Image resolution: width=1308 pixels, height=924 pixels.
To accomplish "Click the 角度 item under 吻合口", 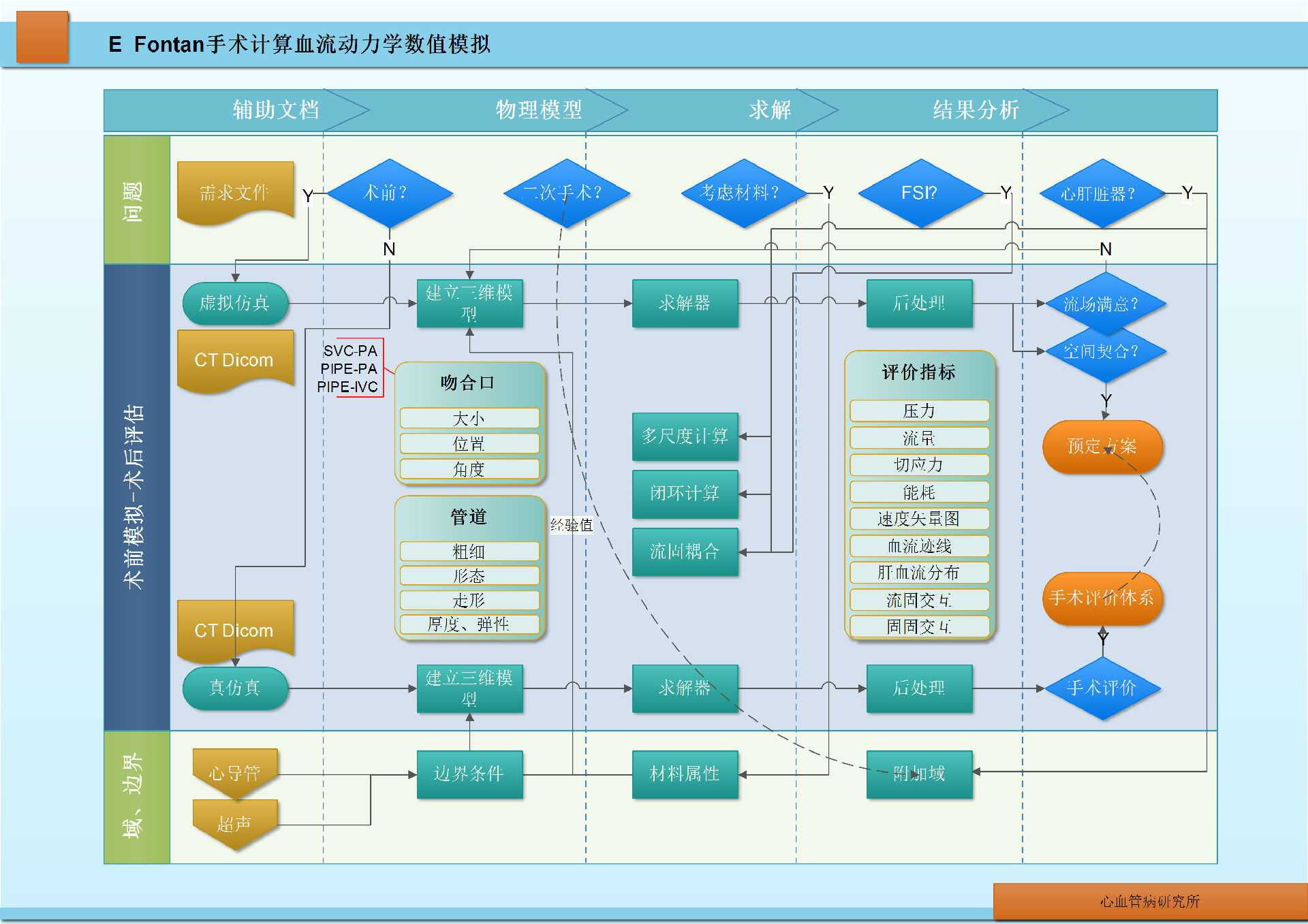I will (469, 469).
